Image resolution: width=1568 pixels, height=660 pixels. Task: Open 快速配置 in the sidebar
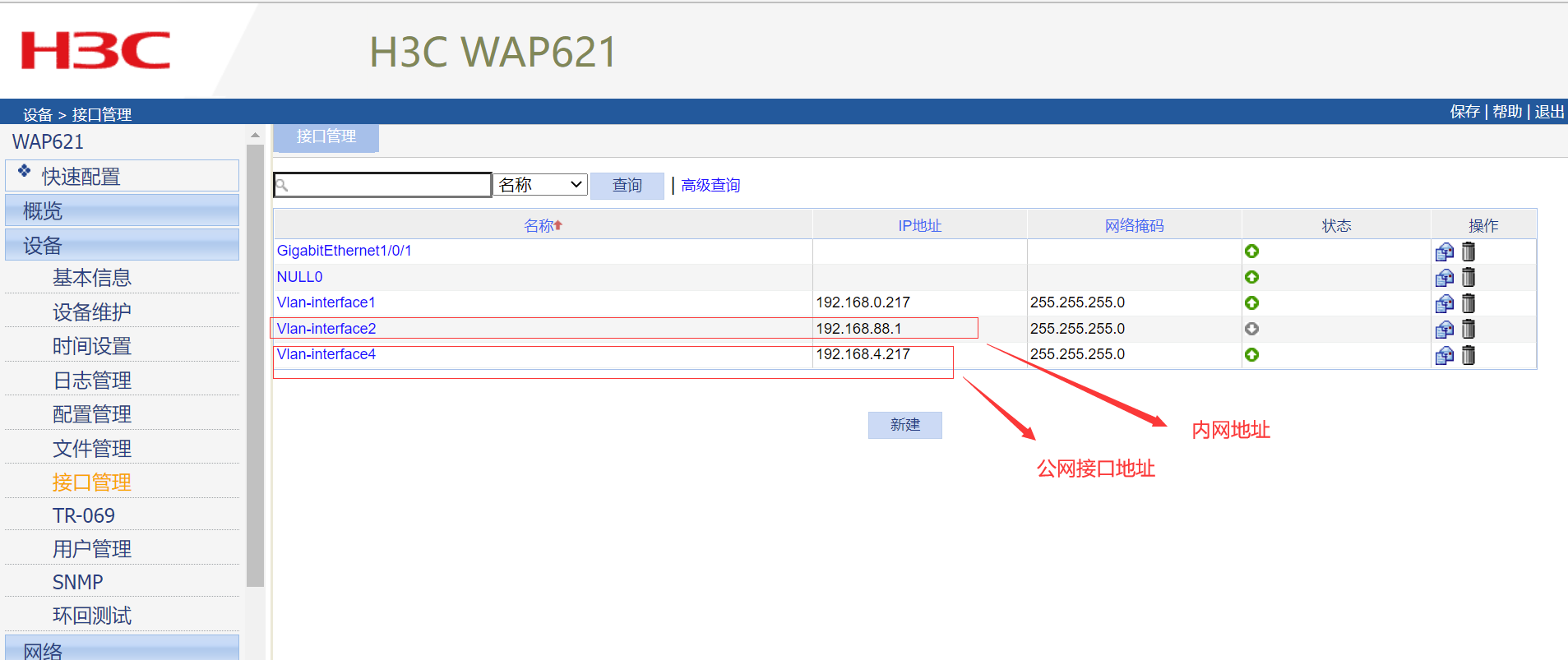coord(122,176)
